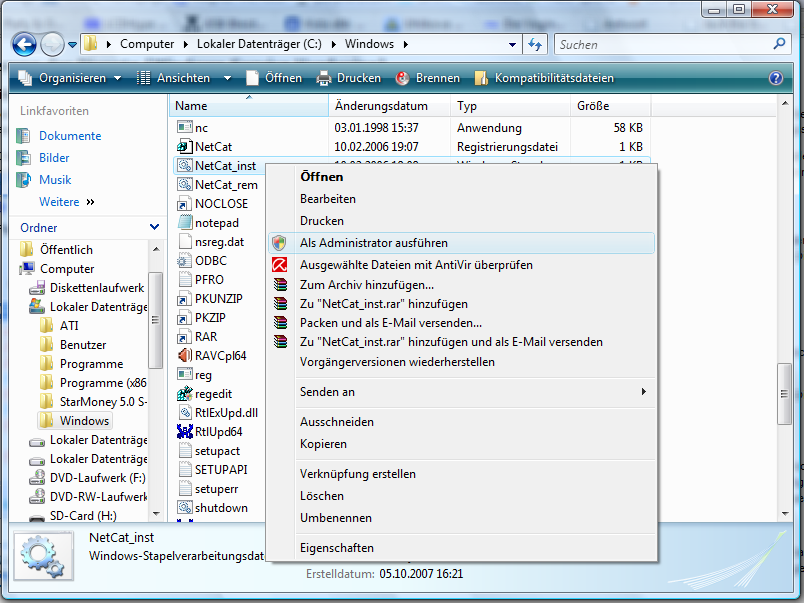The image size is (804, 603).
Task: Expand the arrow after Windows breadcrumb
Action: pyautogui.click(x=406, y=45)
